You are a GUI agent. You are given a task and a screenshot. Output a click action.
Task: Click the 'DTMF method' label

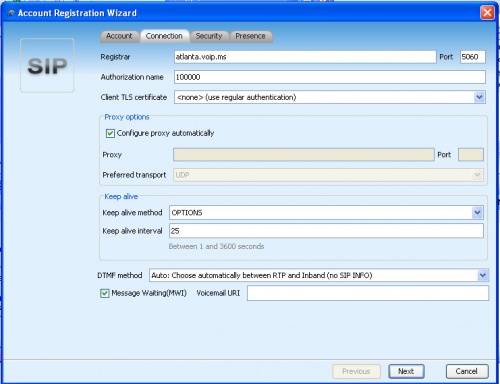click(120, 275)
